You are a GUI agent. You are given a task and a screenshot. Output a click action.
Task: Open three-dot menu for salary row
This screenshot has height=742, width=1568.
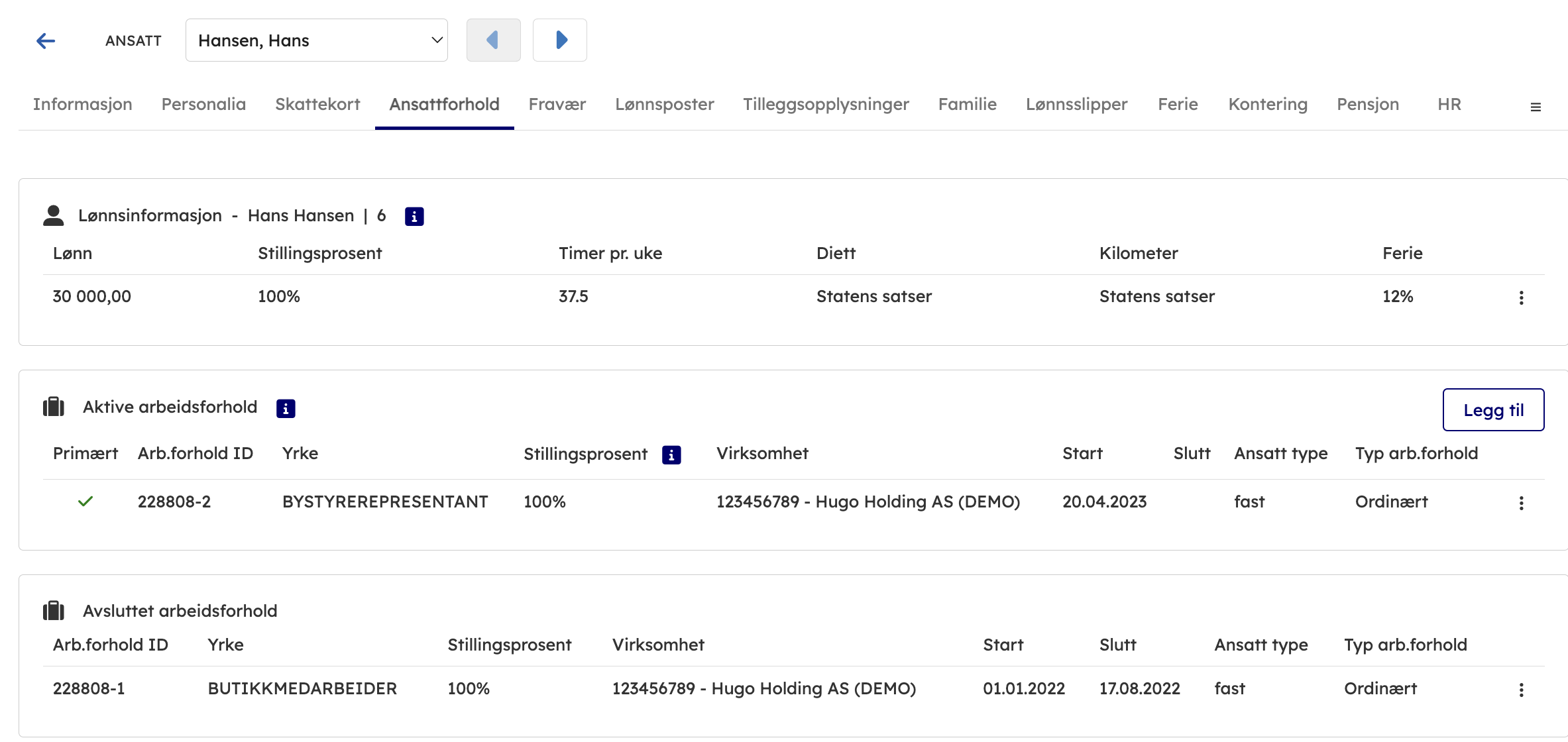tap(1521, 297)
